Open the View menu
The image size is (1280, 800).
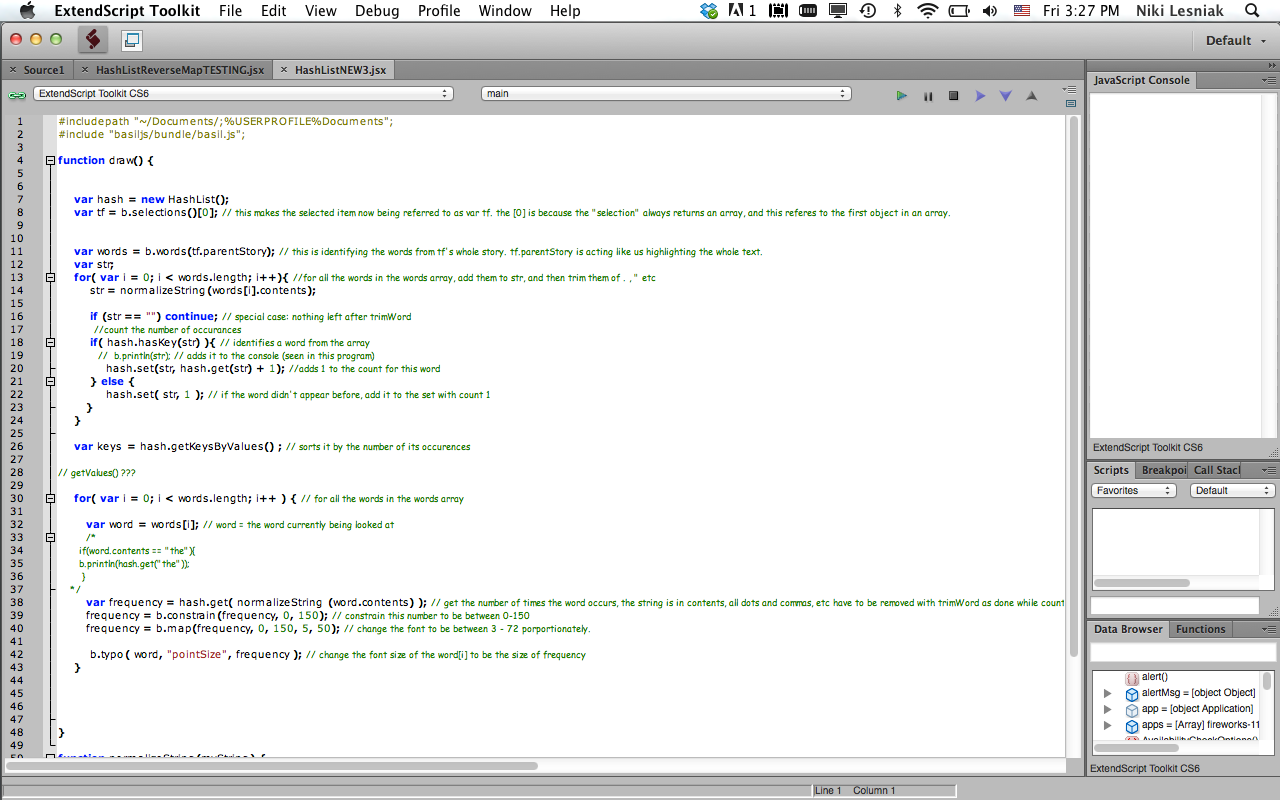(x=320, y=11)
